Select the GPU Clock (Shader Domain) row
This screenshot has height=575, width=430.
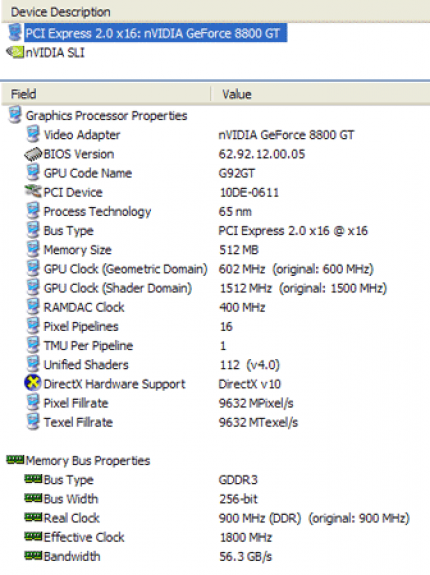(x=216, y=288)
